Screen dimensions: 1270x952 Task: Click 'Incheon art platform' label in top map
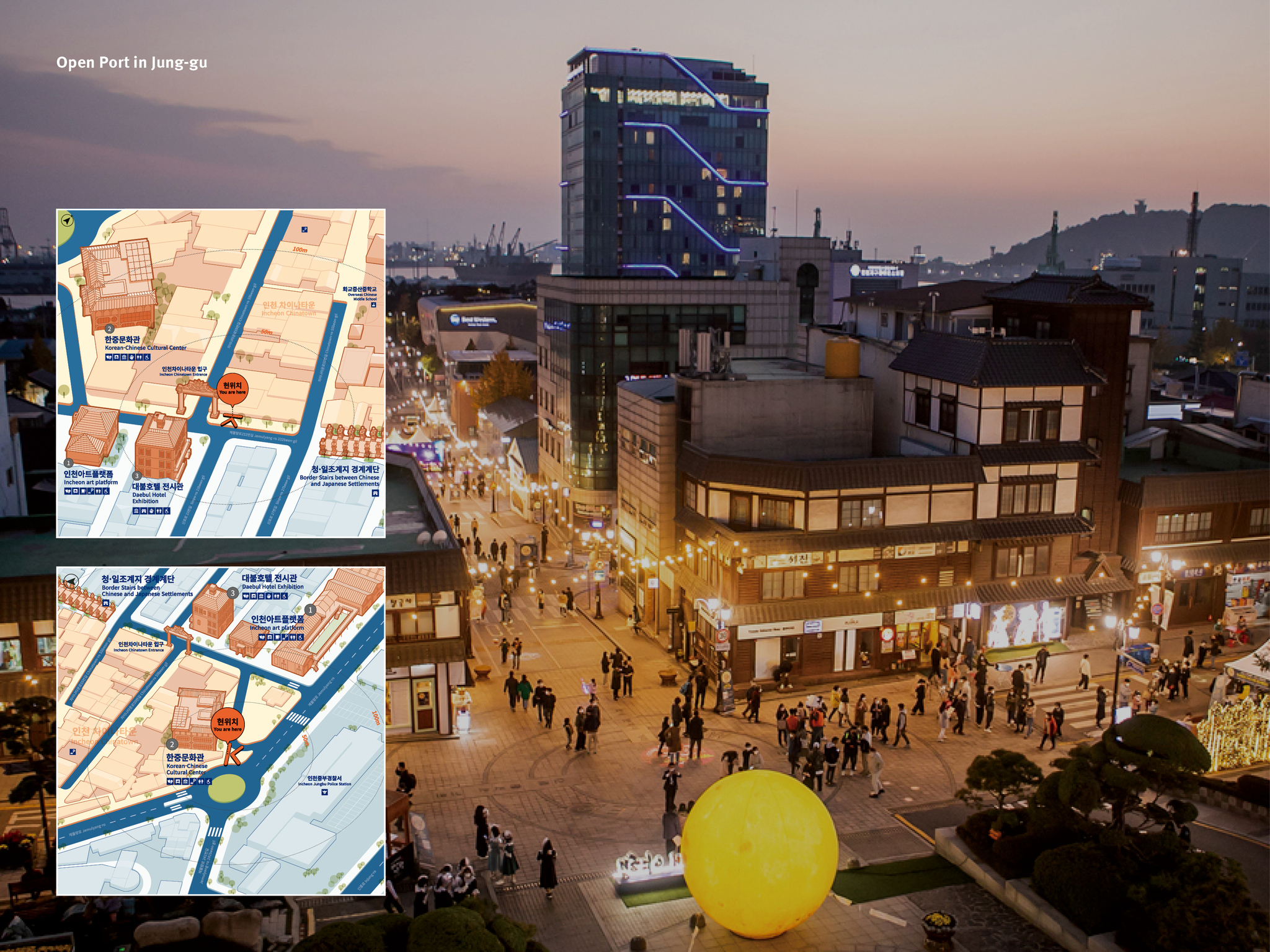91,482
